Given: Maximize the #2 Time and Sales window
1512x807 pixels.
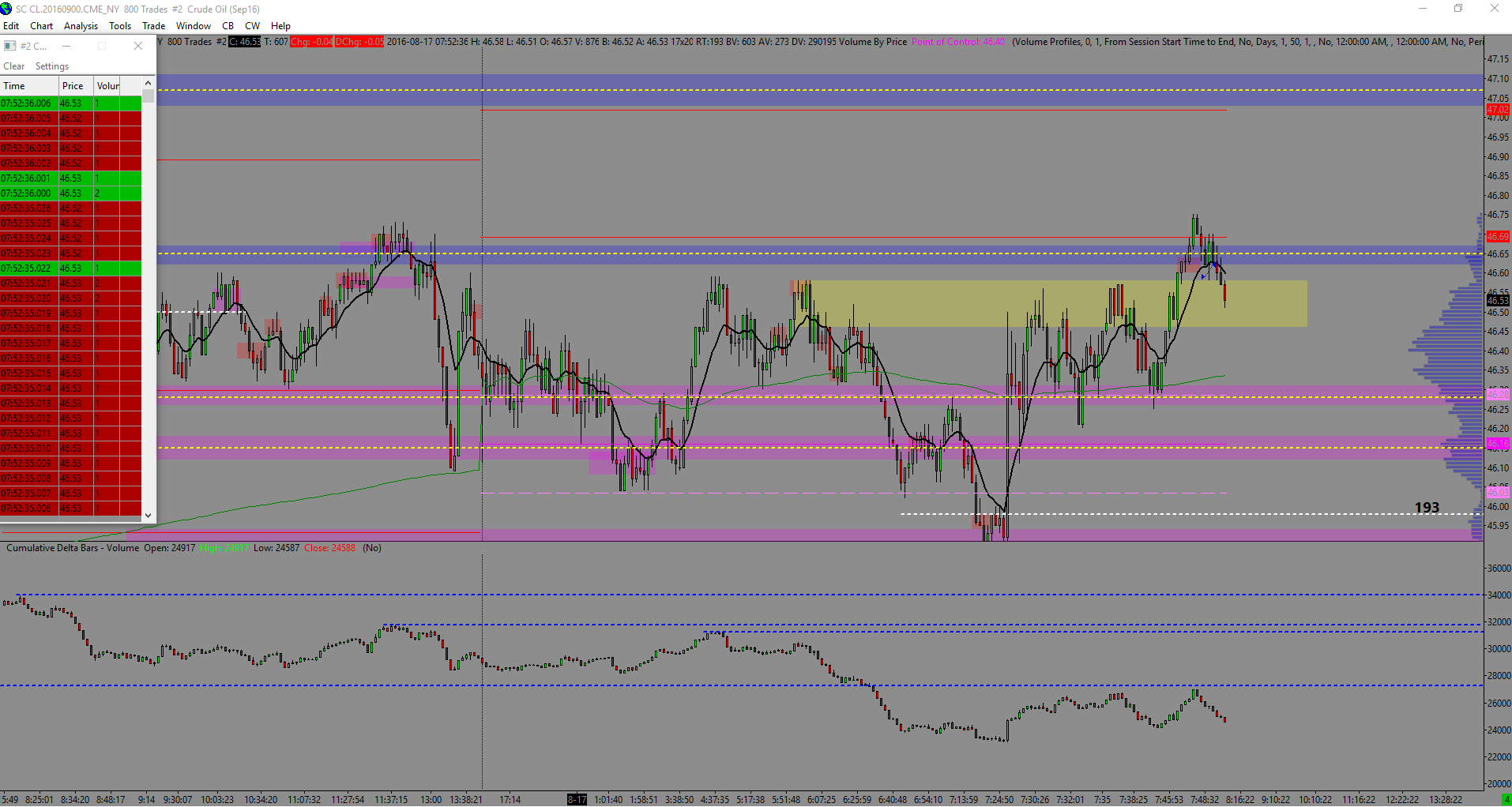Looking at the screenshot, I should coord(102,46).
